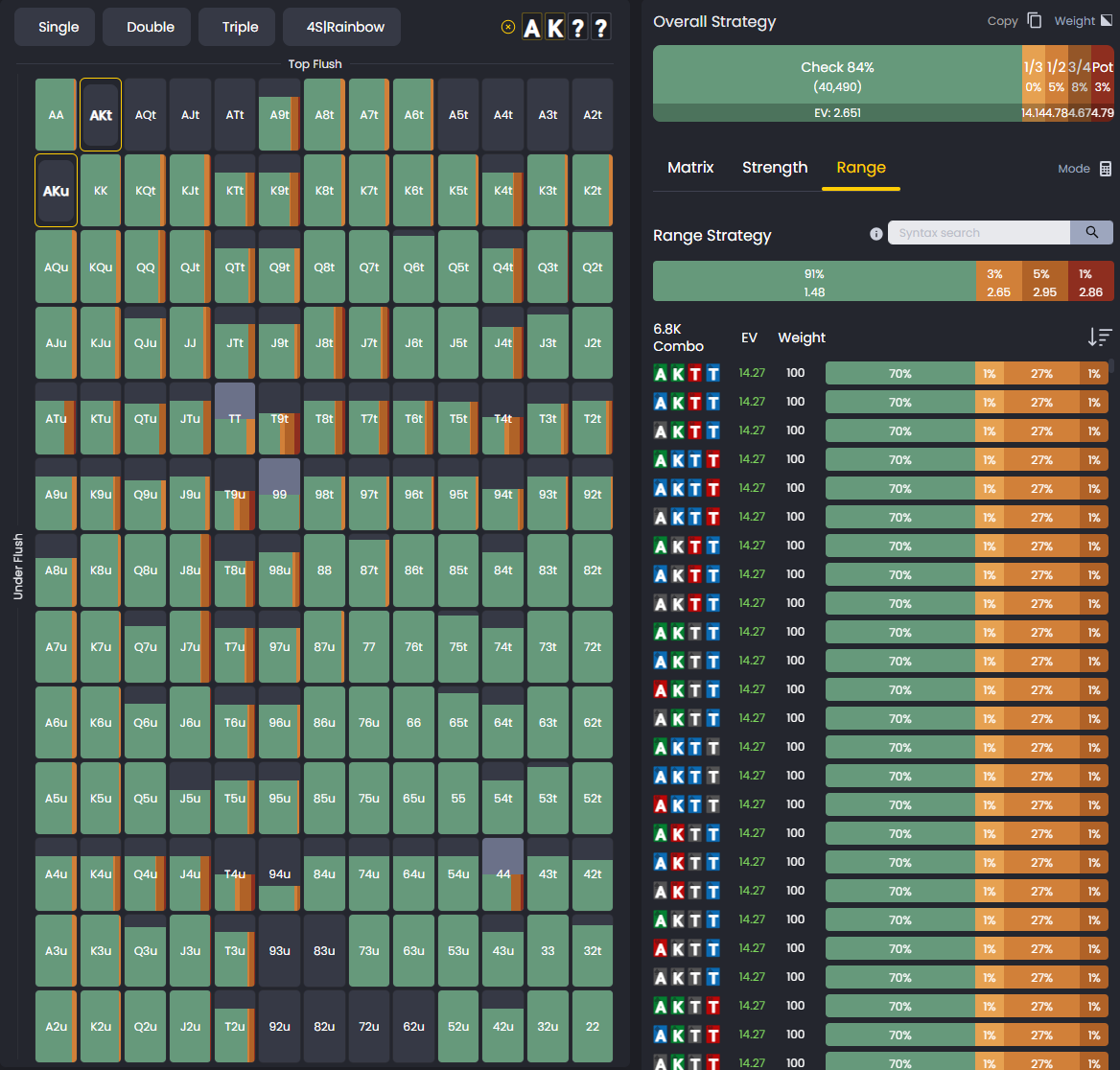Viewport: 1120px width, 1070px height.
Task: Click the Copy icon next to Overall Strategy
Action: tap(1036, 20)
